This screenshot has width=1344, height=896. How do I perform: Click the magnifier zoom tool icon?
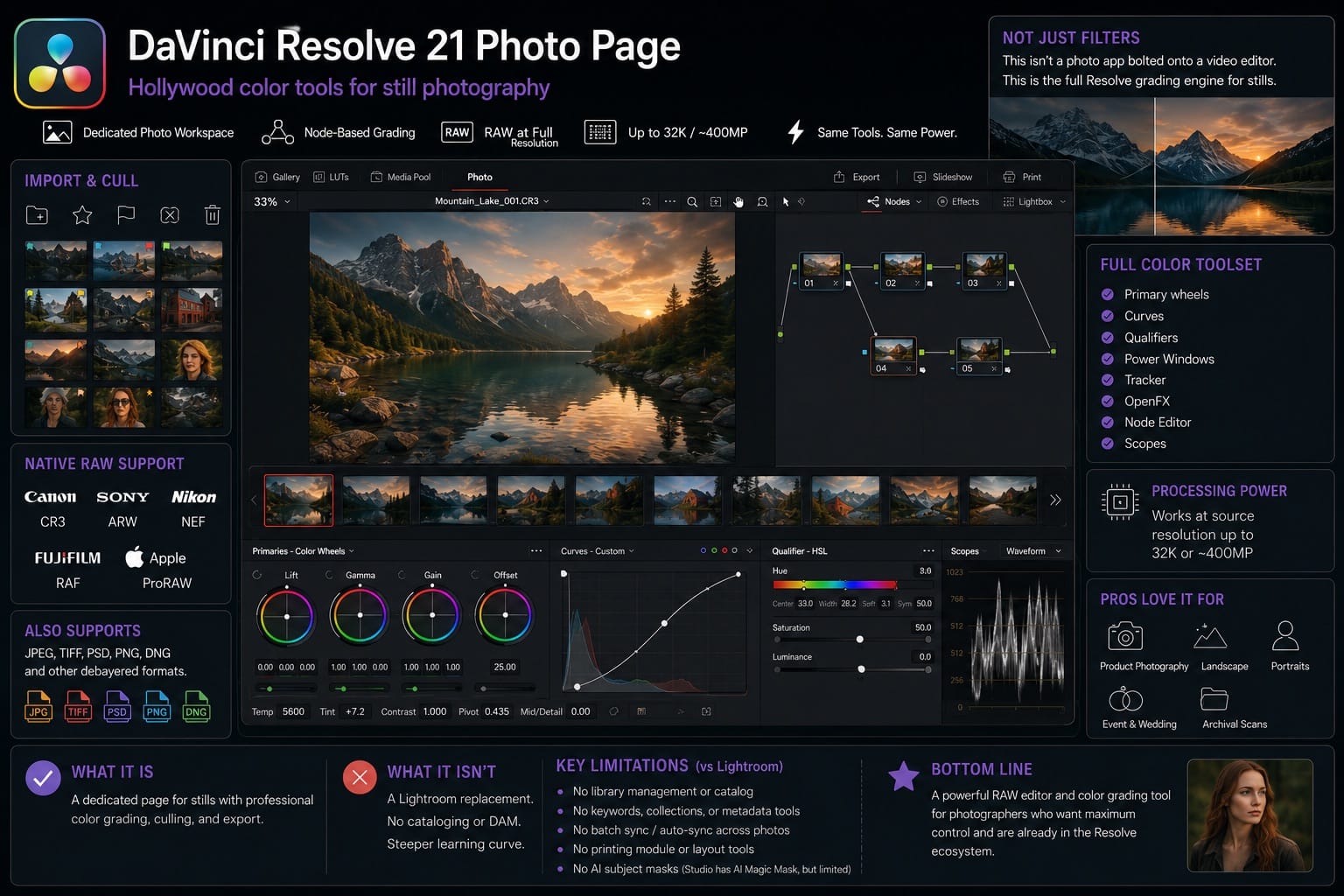(692, 202)
